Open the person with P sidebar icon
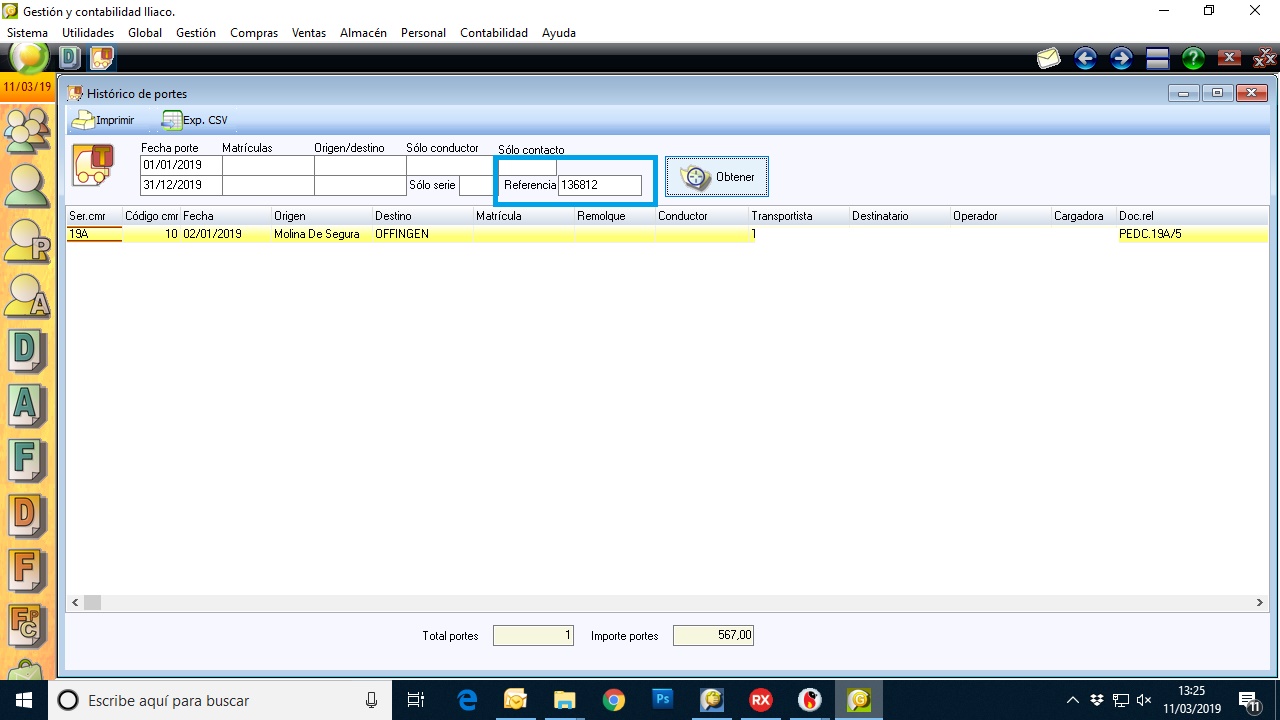Screen dimensions: 1280x720 (x=27, y=241)
